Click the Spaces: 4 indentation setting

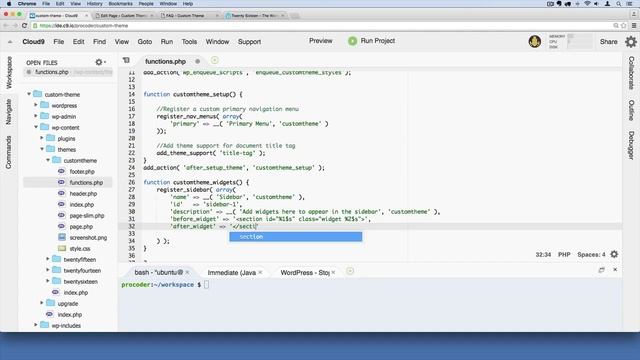coord(591,254)
